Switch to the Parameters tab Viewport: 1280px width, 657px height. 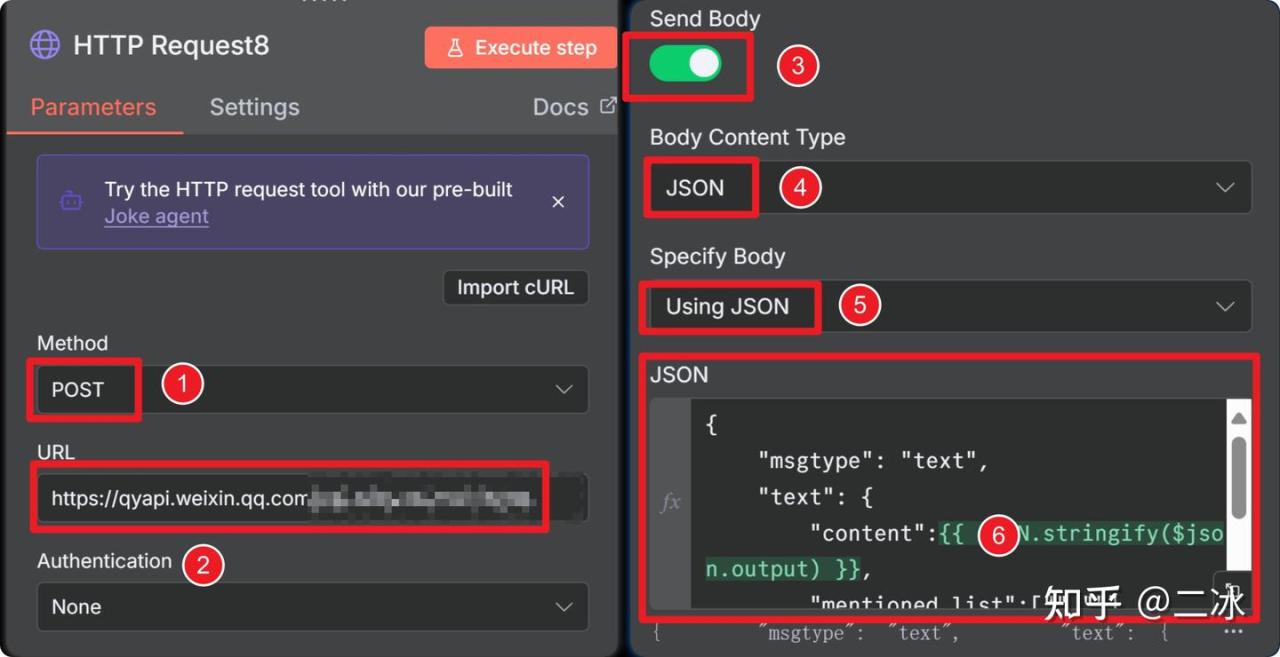pos(93,107)
